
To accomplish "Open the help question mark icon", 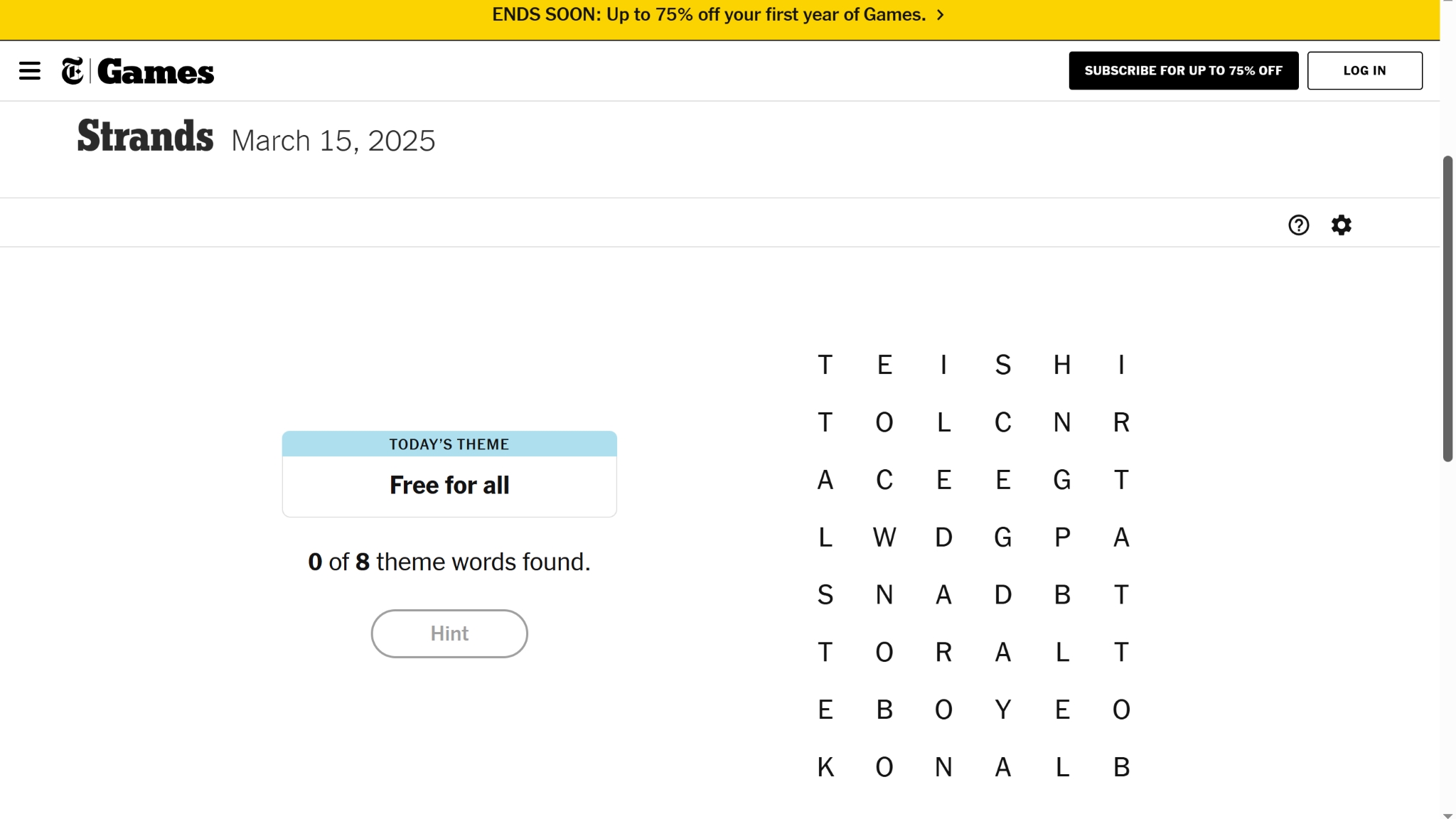I will tap(1298, 225).
